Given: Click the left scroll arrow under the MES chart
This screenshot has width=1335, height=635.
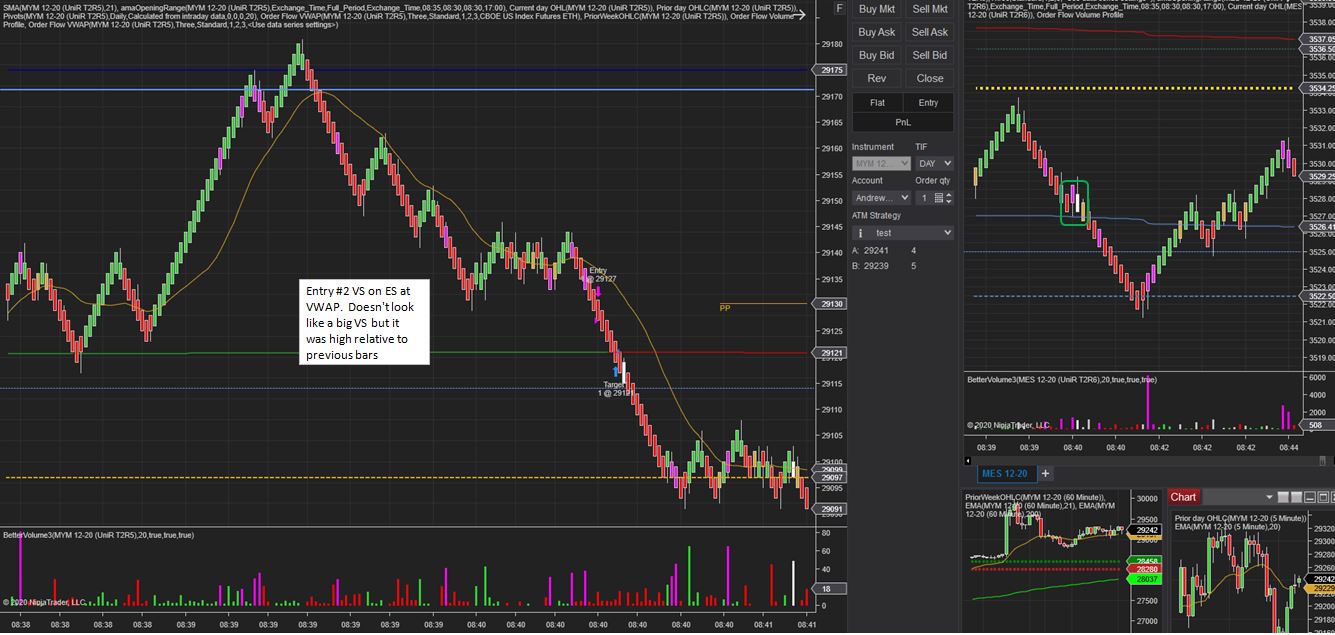Looking at the screenshot, I should (x=967, y=463).
